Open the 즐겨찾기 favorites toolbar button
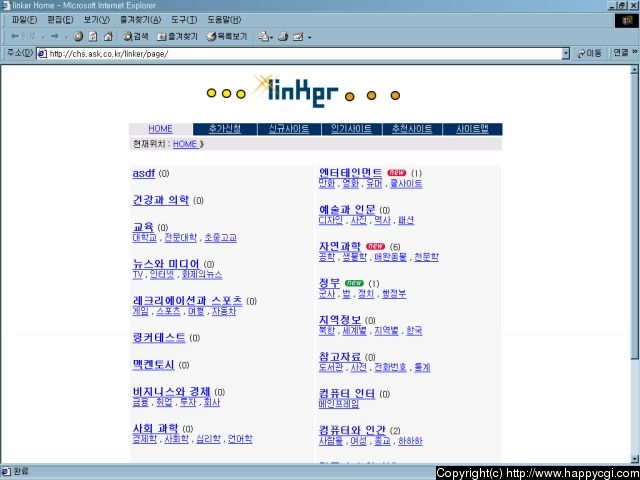The height and width of the screenshot is (480, 640). [178, 37]
